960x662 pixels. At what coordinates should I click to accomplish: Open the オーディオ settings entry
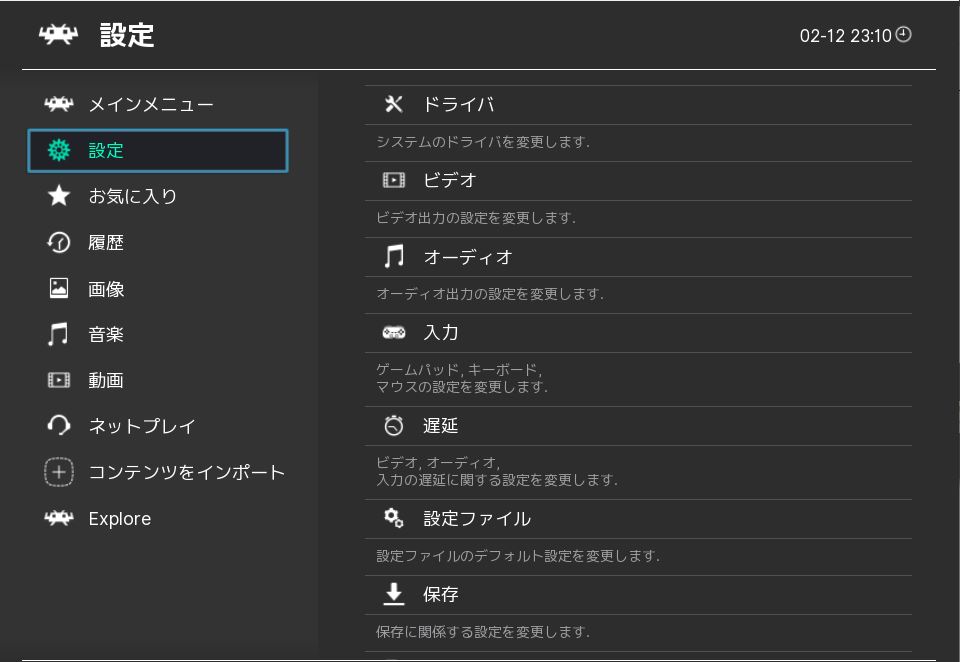[x=467, y=257]
